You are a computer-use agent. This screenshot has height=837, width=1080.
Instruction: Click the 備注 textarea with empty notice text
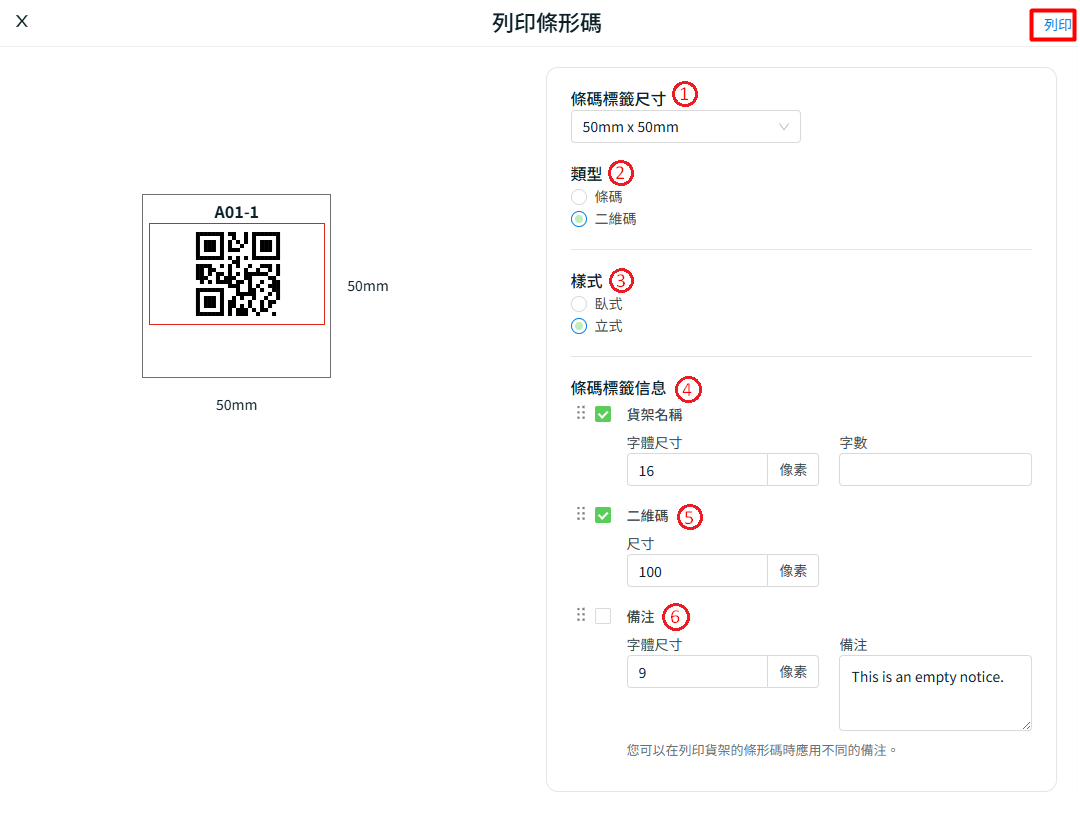click(x=934, y=693)
